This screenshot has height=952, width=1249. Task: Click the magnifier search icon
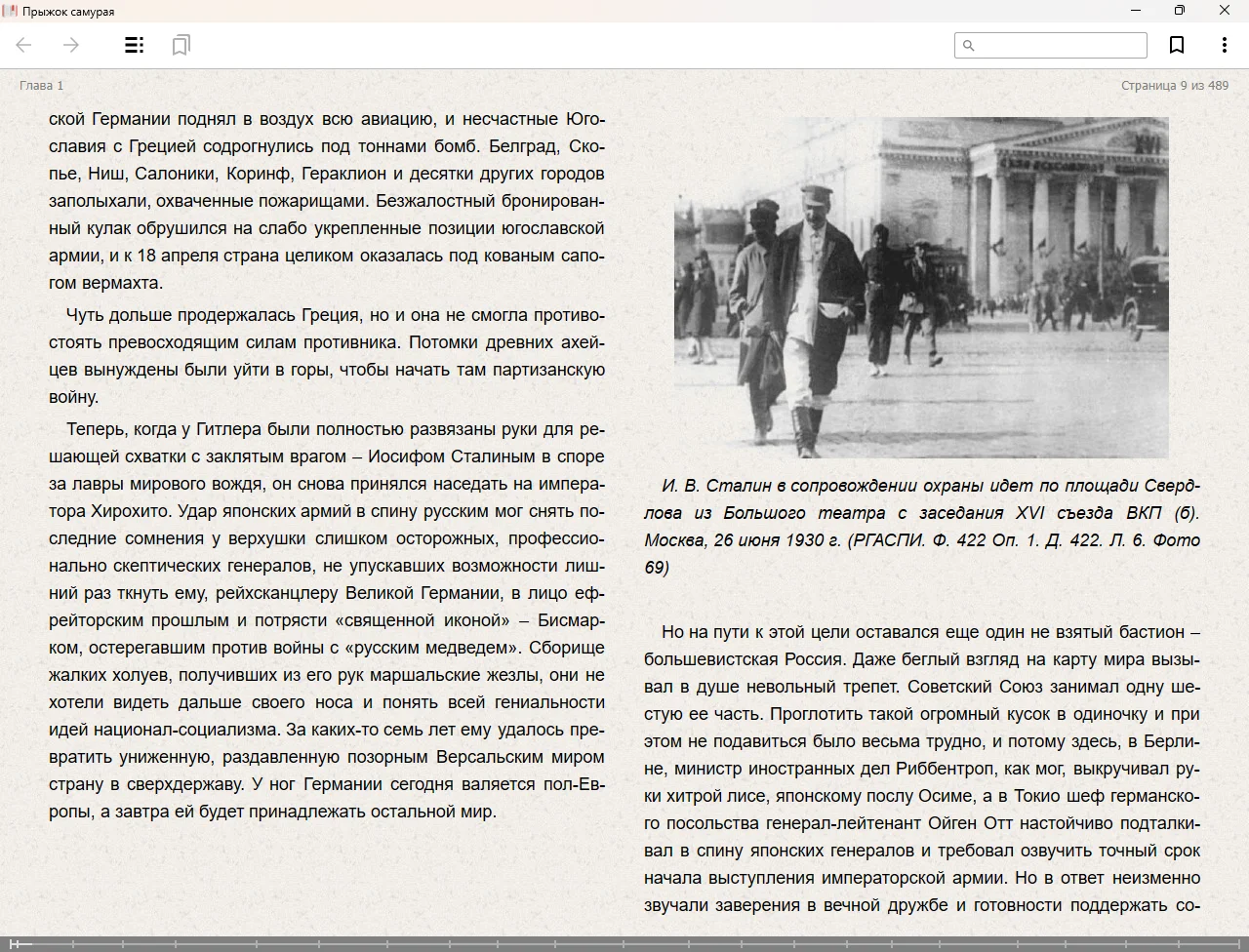click(x=969, y=45)
